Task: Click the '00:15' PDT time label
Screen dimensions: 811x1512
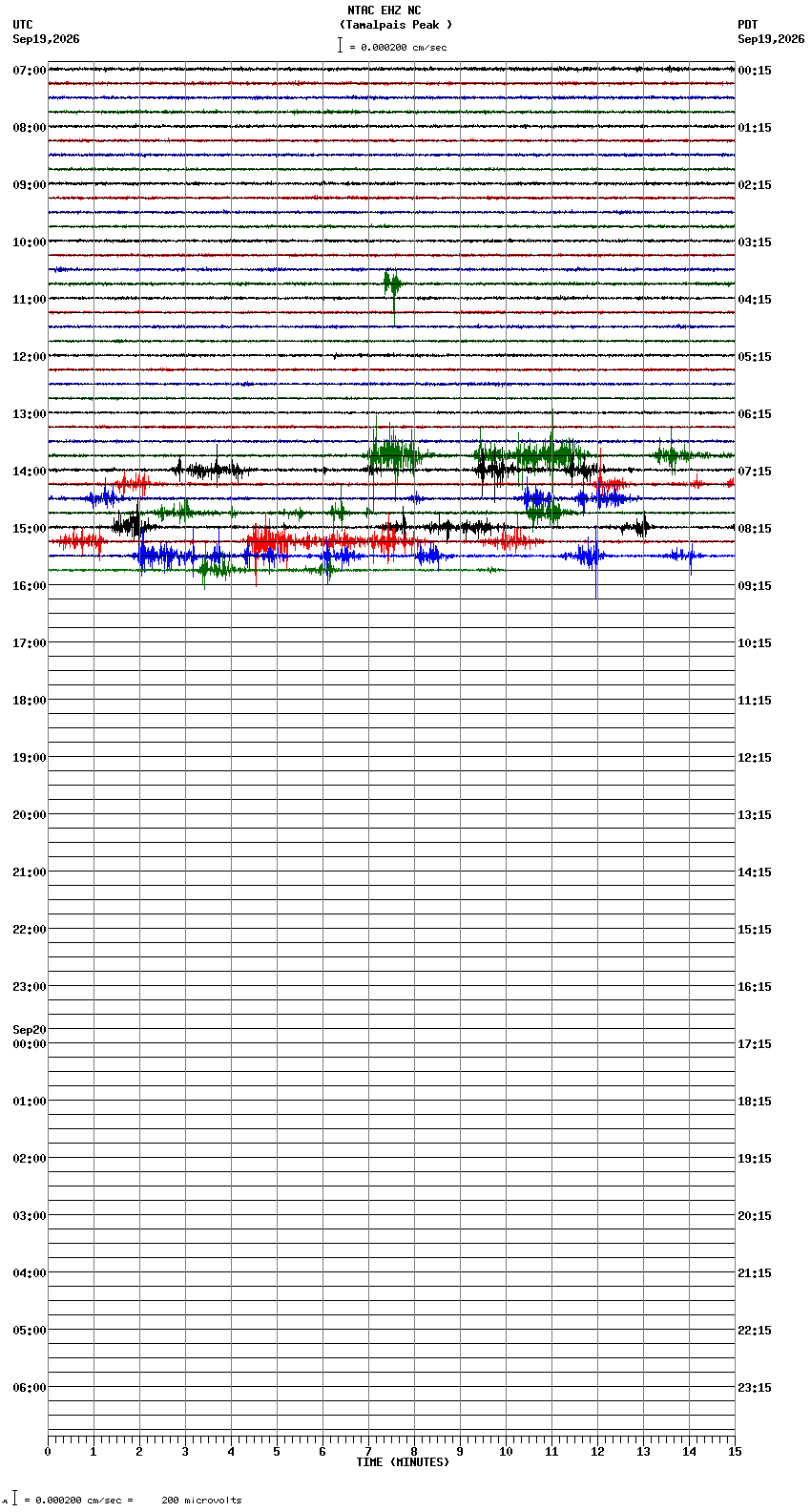Action: [x=755, y=71]
